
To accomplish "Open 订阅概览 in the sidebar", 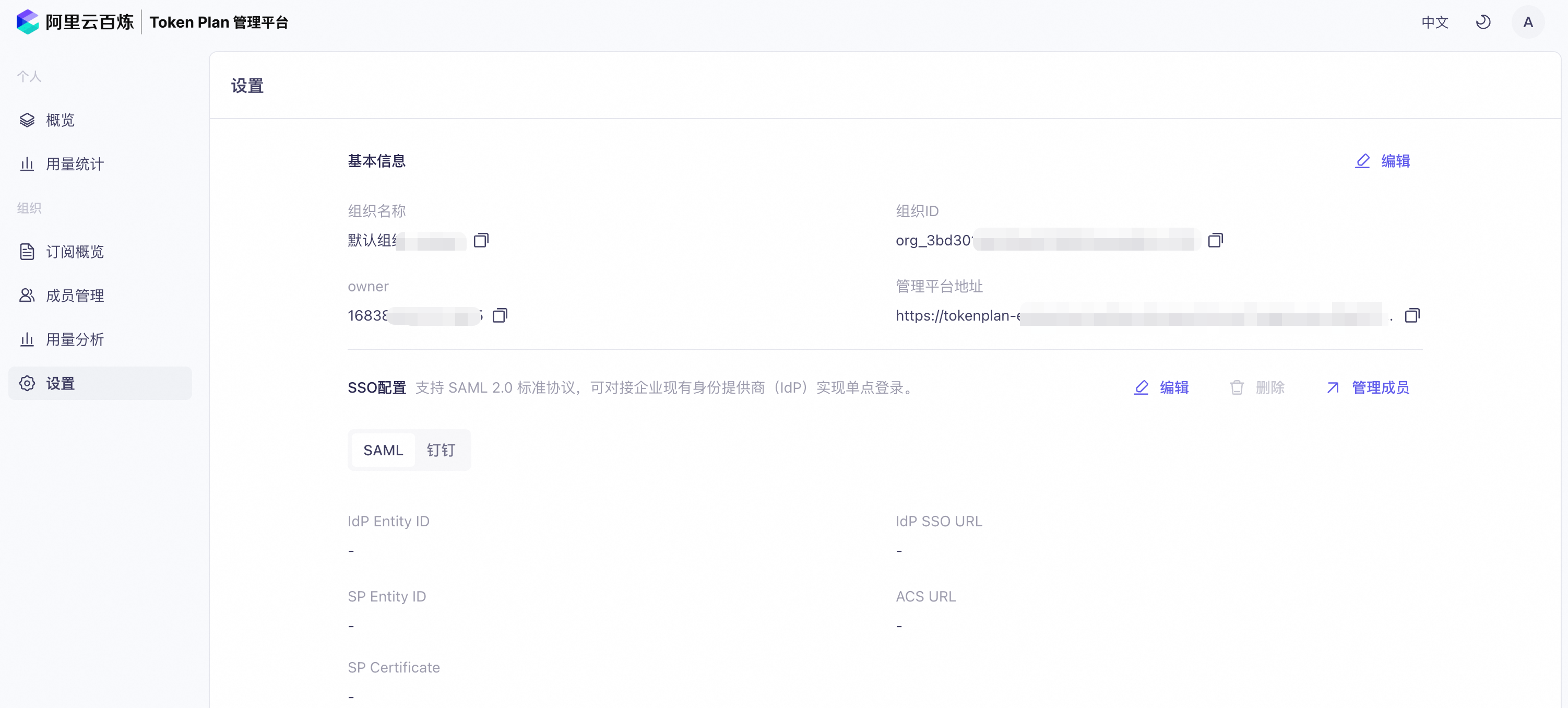I will (100, 252).
